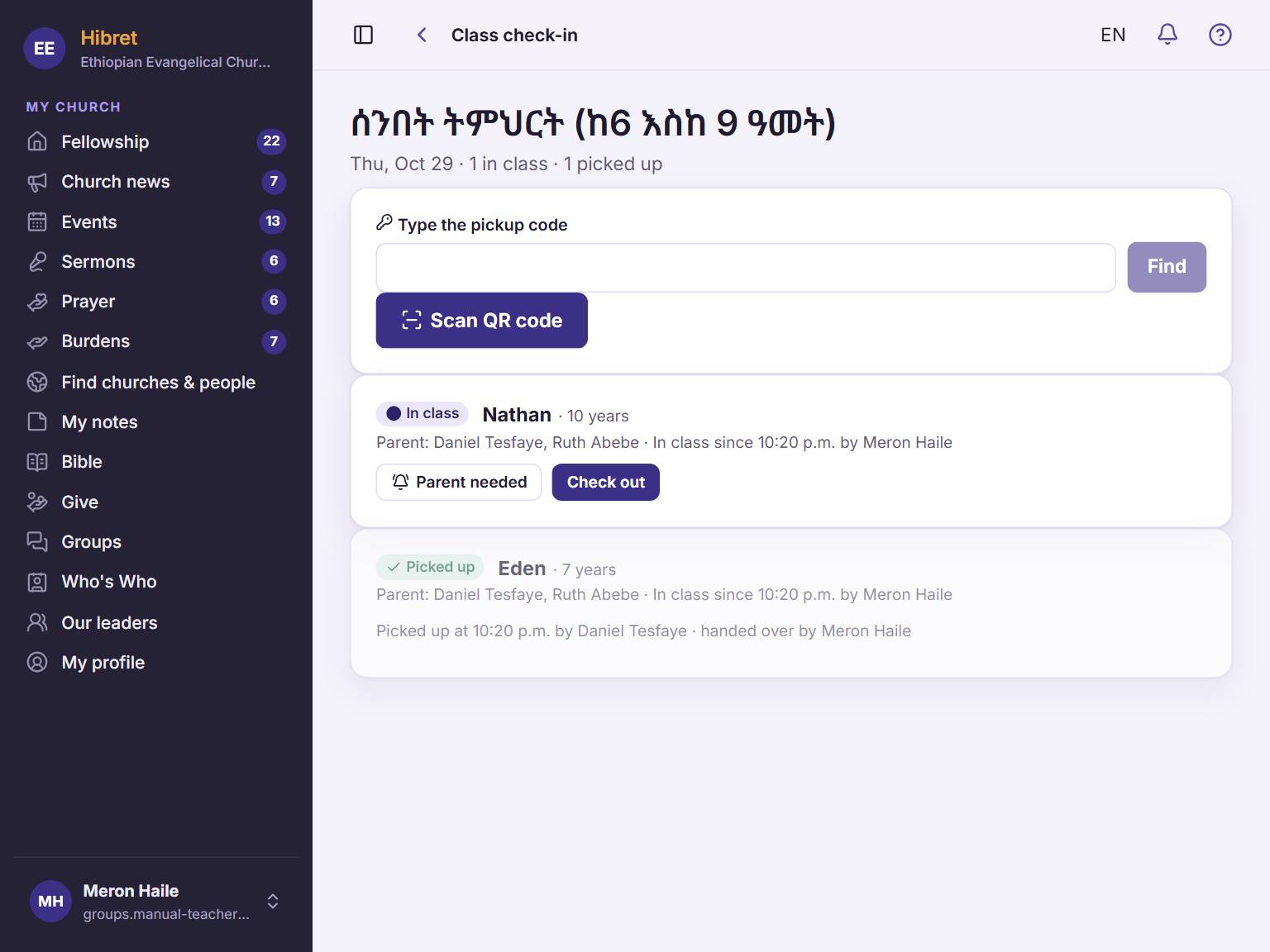Click the name Eden in the card

tap(522, 569)
